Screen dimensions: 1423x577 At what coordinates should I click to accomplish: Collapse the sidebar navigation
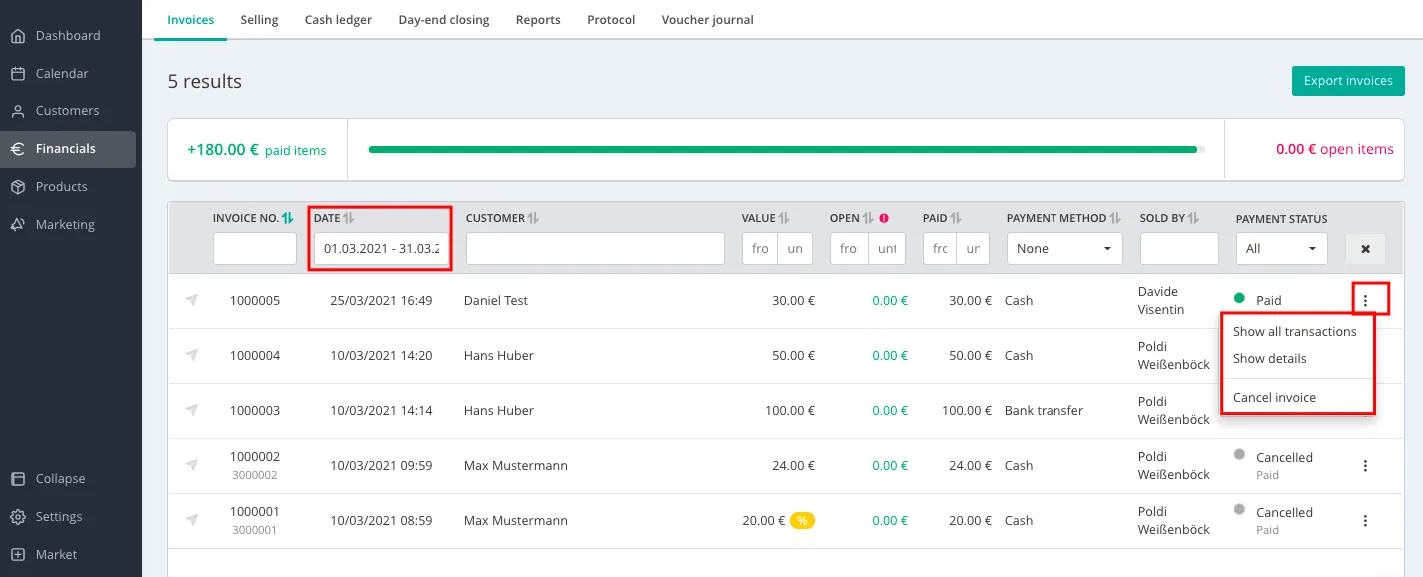[60, 479]
